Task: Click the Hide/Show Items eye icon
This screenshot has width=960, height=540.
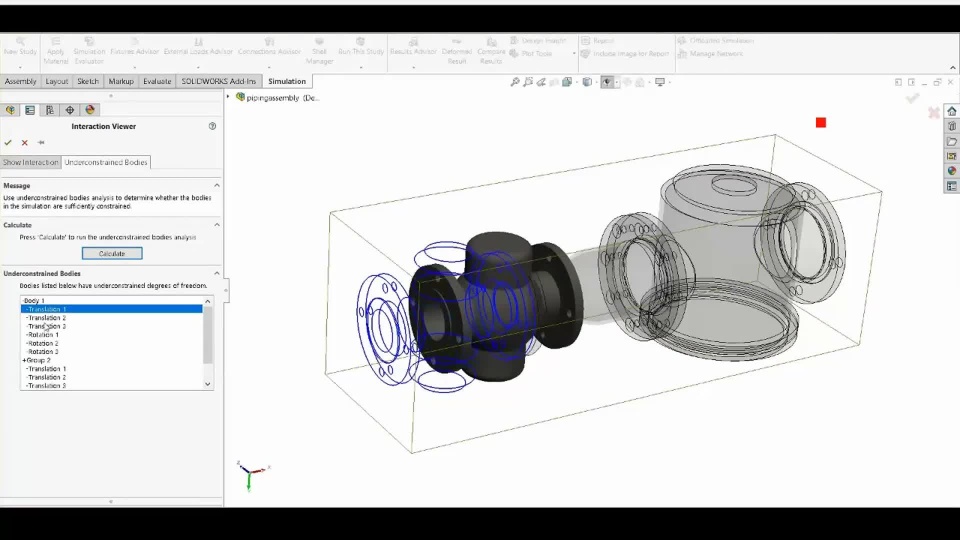Action: coord(607,82)
